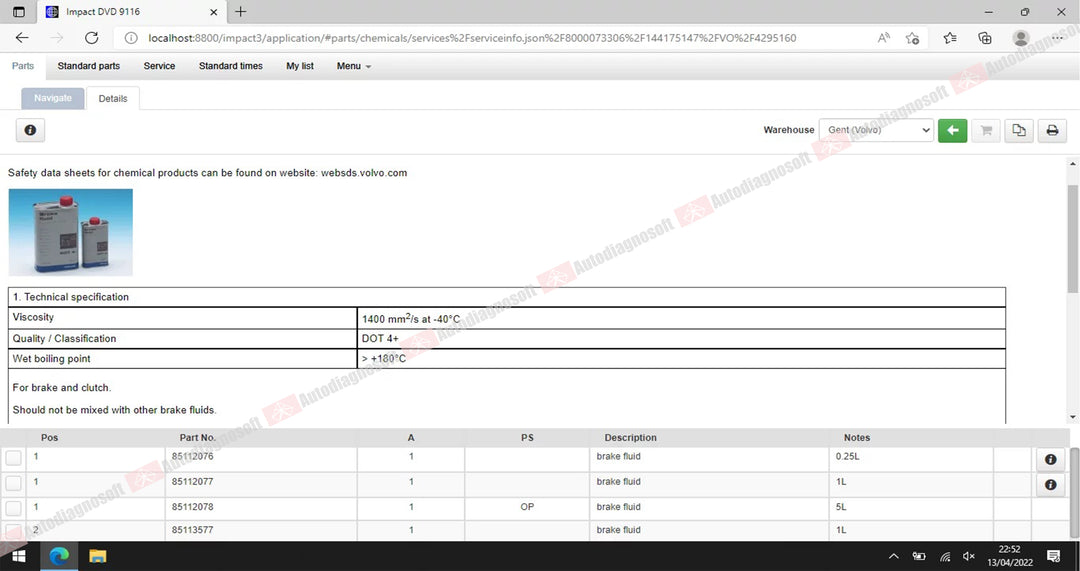Open browser settings and more menu
The image size is (1080, 571).
(x=1058, y=38)
